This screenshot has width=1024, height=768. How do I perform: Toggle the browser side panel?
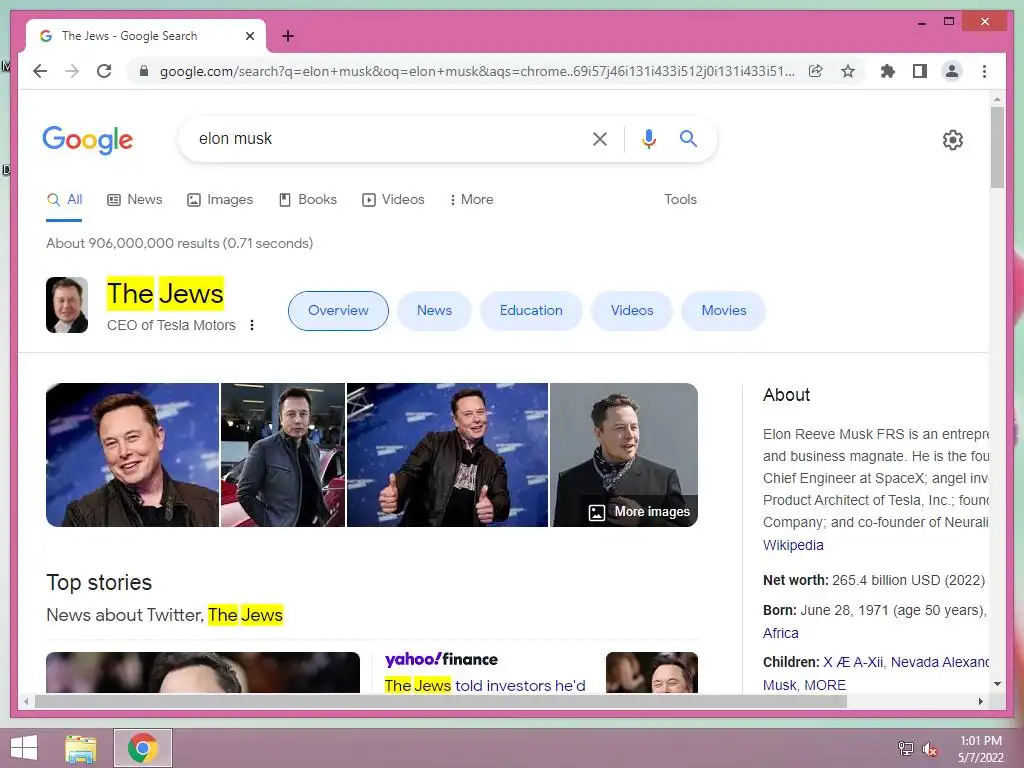coord(920,71)
